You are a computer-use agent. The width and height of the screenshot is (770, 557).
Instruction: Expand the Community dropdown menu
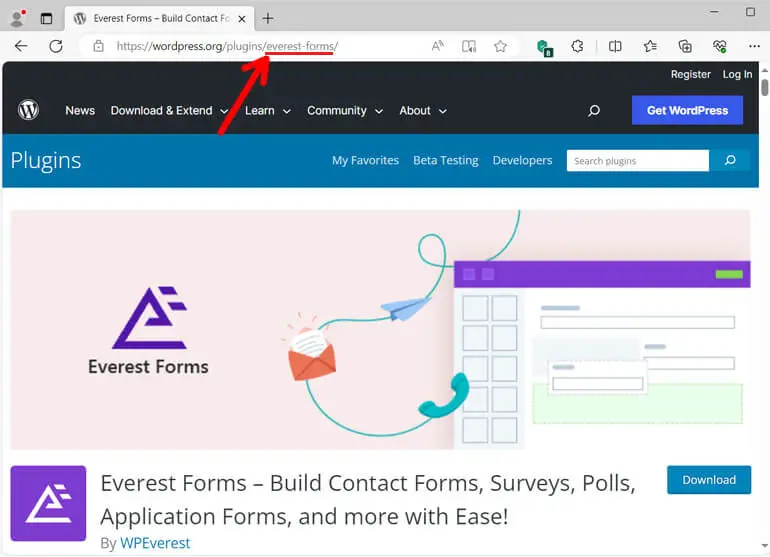point(345,111)
